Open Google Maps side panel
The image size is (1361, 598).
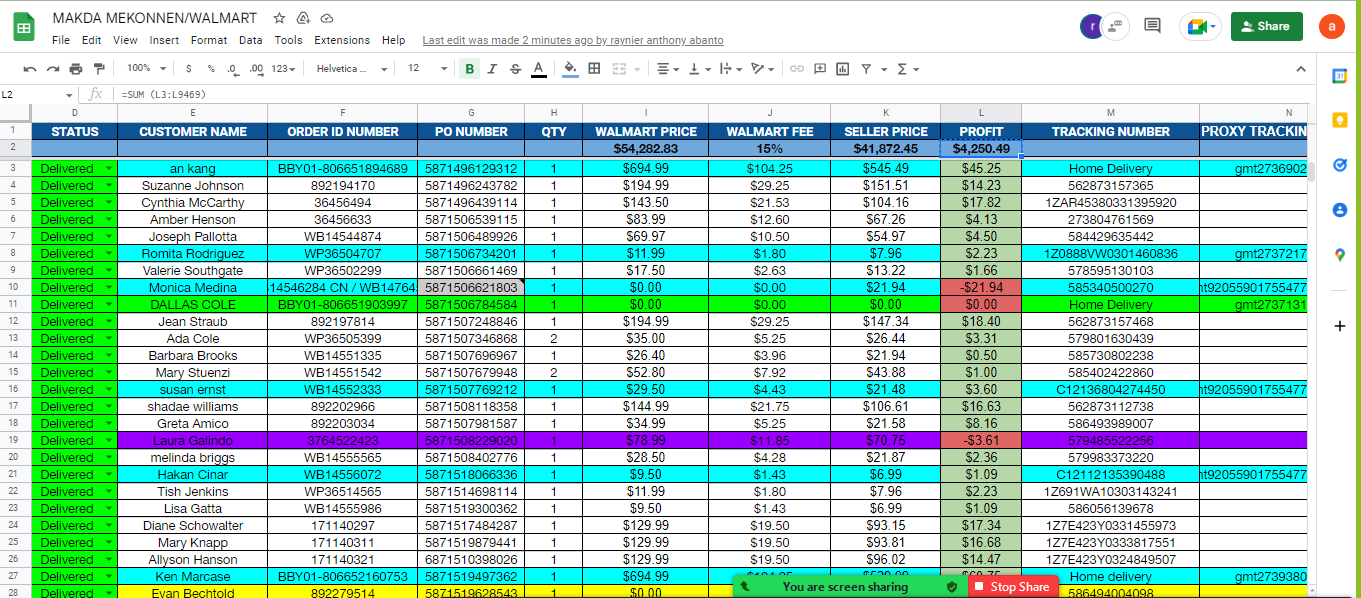pyautogui.click(x=1340, y=255)
